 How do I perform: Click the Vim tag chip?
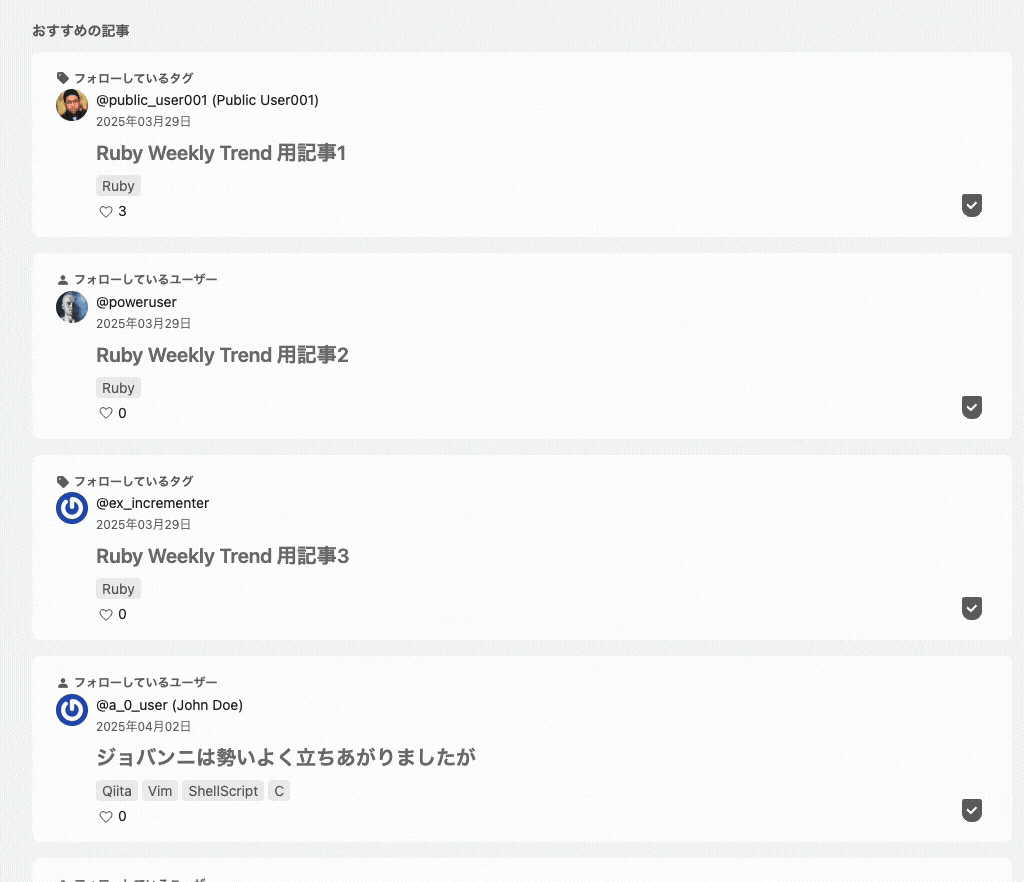pyautogui.click(x=160, y=790)
